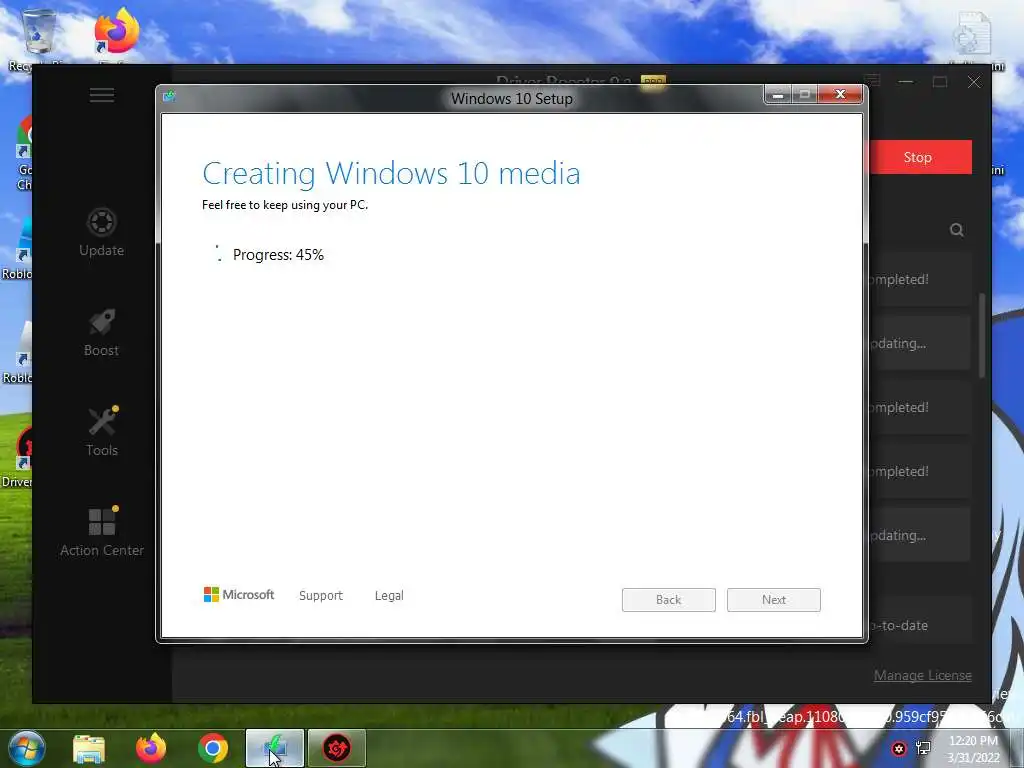Click the Driver Booster system tray icon

pyautogui.click(x=899, y=748)
